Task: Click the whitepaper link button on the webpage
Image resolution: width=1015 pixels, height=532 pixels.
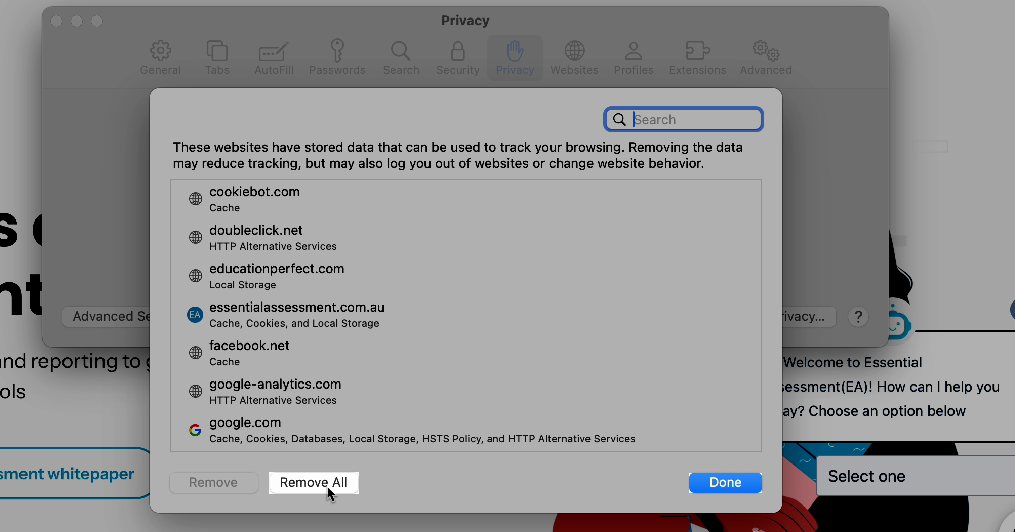Action: point(74,474)
